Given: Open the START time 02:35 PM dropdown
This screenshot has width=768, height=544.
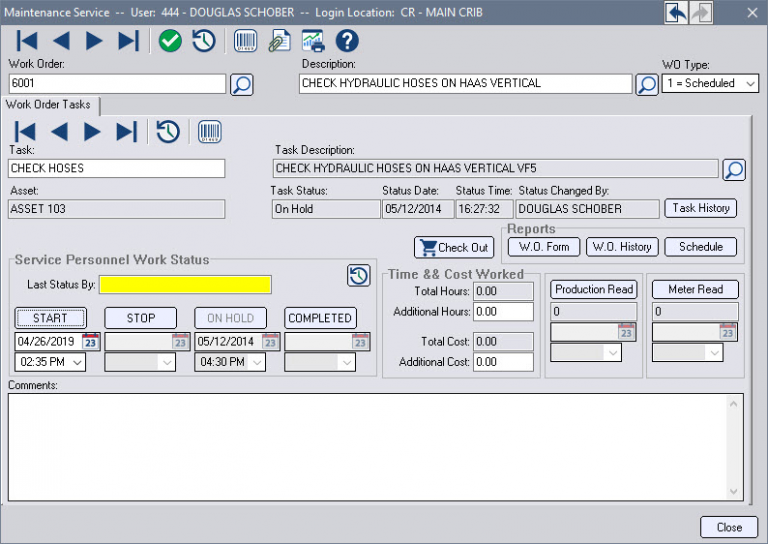Looking at the screenshot, I should (77, 362).
